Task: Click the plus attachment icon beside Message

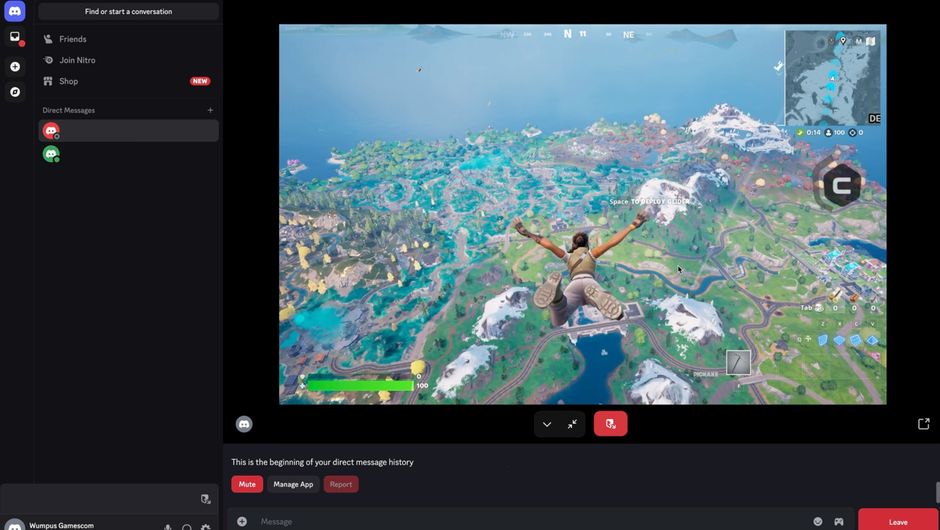Action: tap(242, 521)
